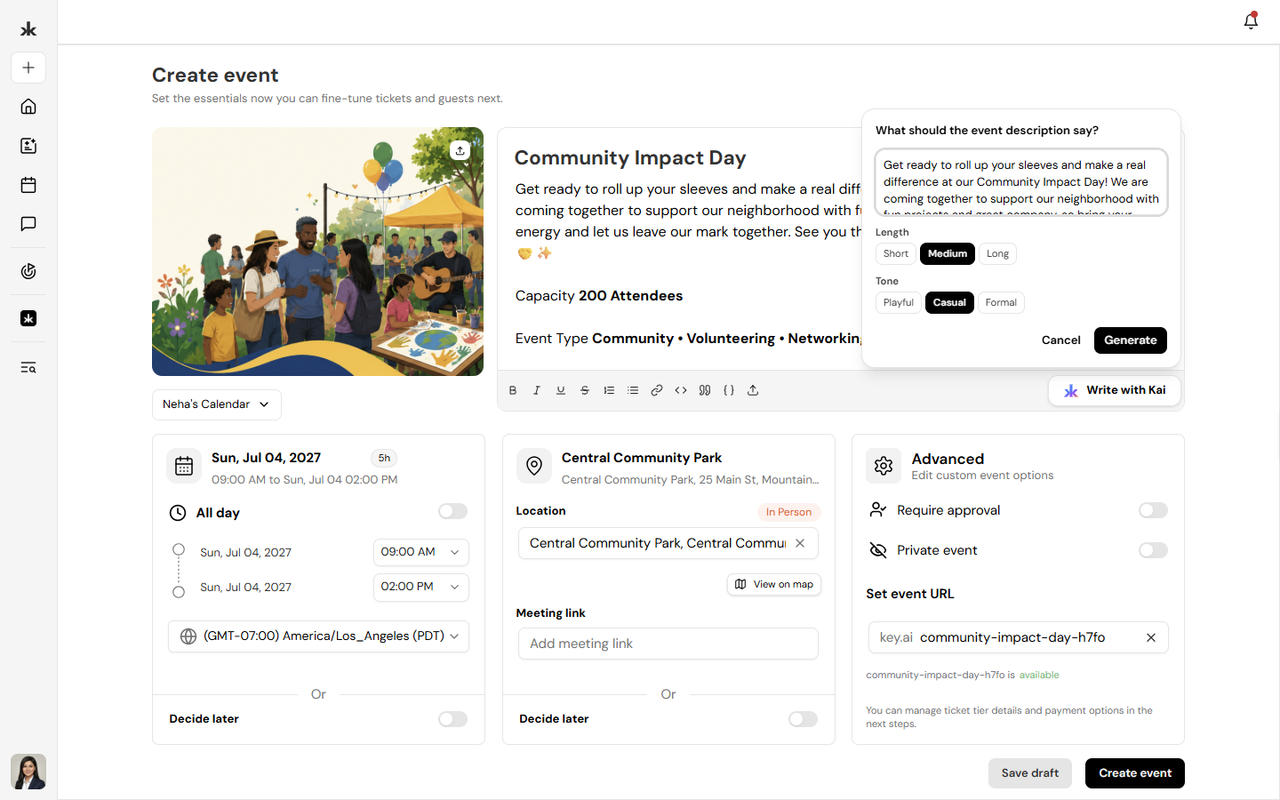Click the In Person badge
1280x800 pixels.
[789, 512]
